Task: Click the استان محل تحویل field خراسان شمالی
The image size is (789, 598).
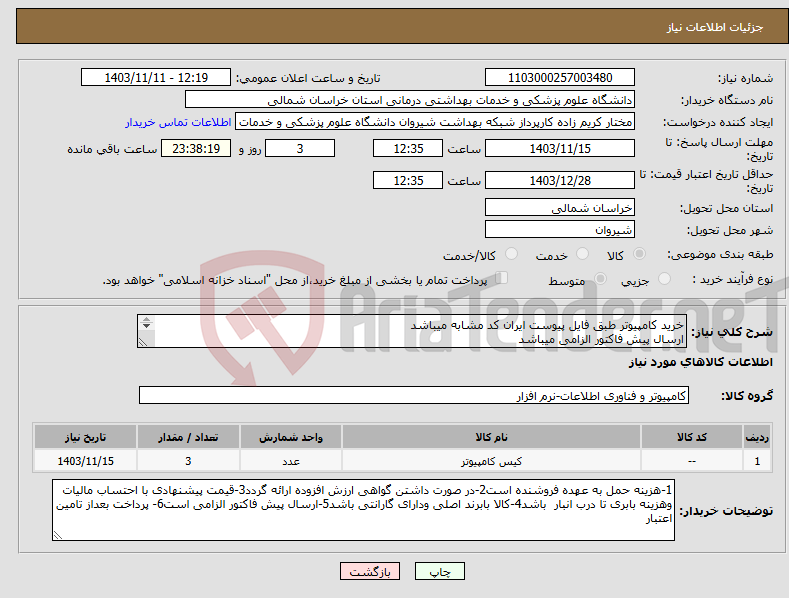Action: (560, 207)
